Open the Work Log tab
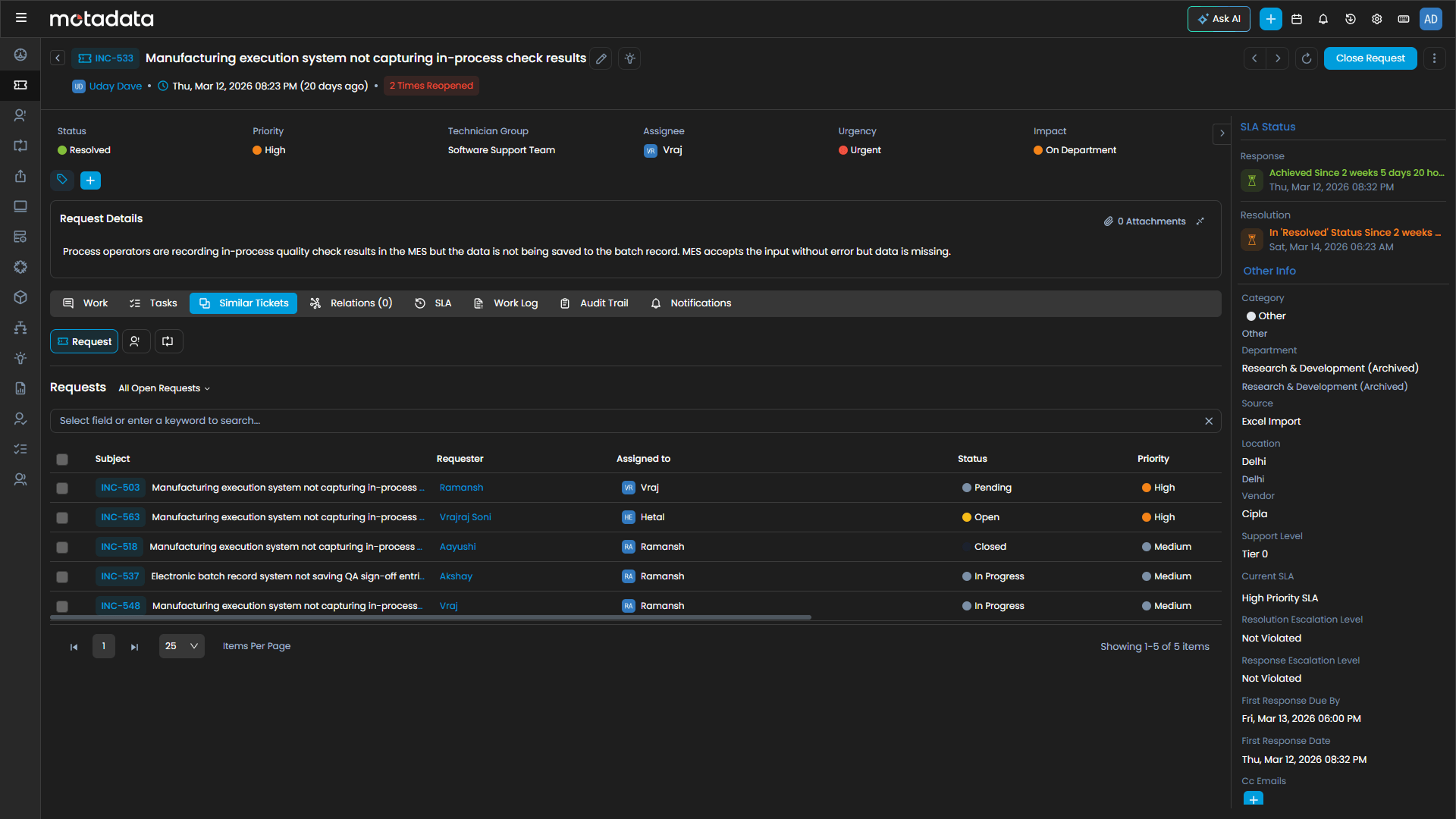 (x=506, y=303)
